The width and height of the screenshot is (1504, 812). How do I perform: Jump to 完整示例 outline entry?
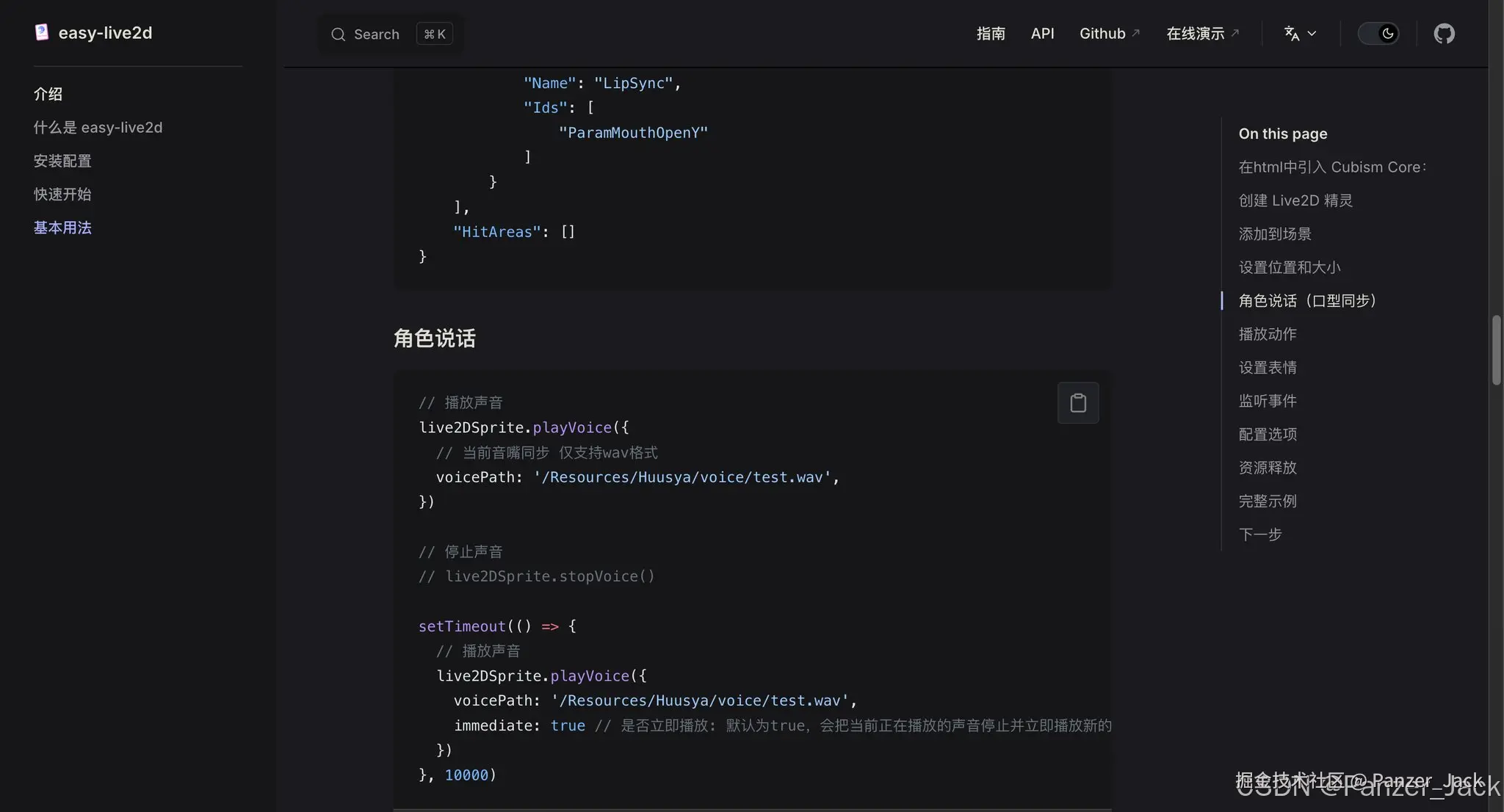coord(1268,501)
